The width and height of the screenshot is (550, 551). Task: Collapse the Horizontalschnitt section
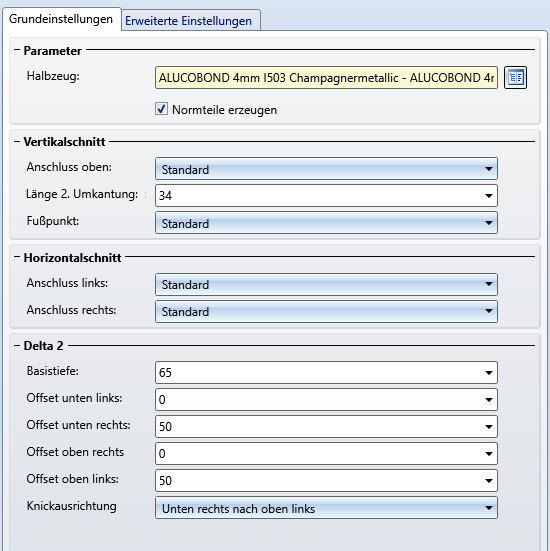[x=17, y=257]
